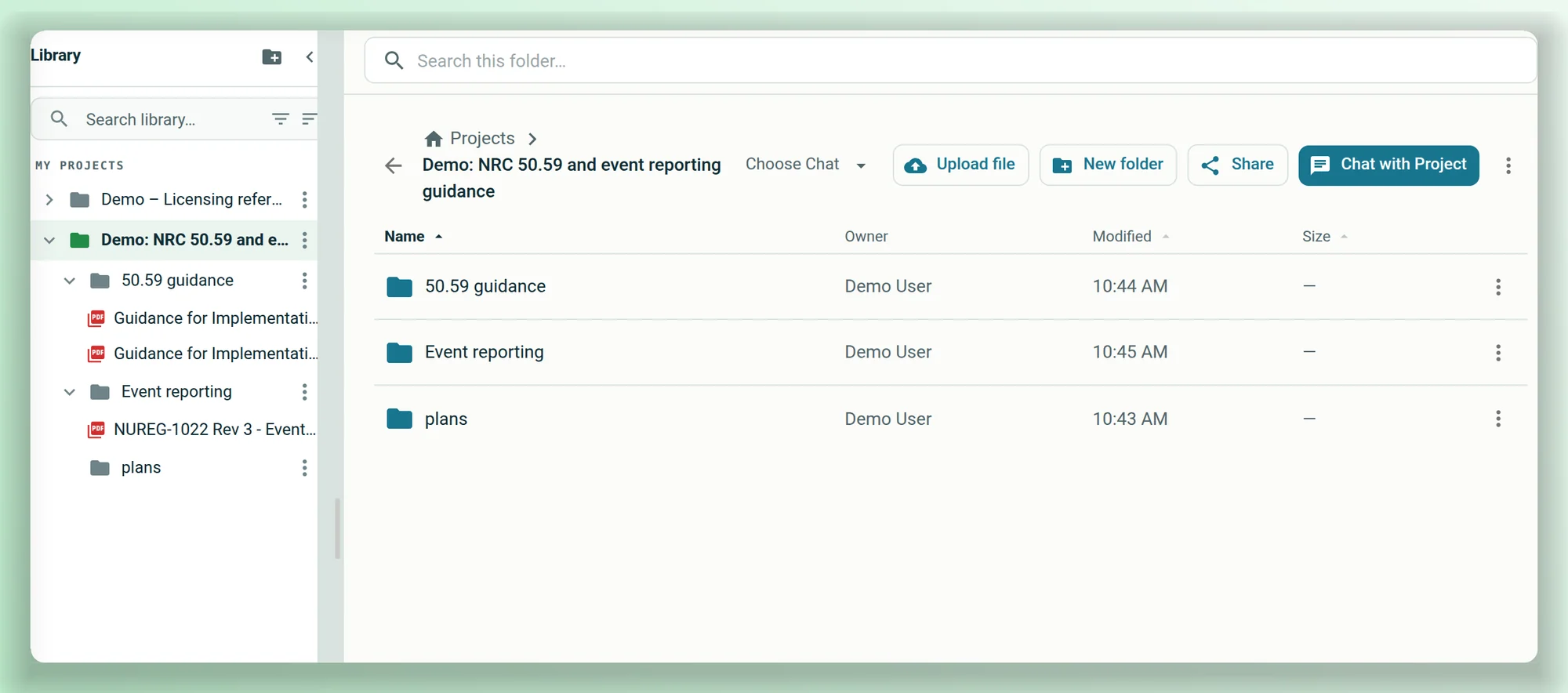1568x693 pixels.
Task: Collapse the Library sidebar with the chevron
Action: 310,56
